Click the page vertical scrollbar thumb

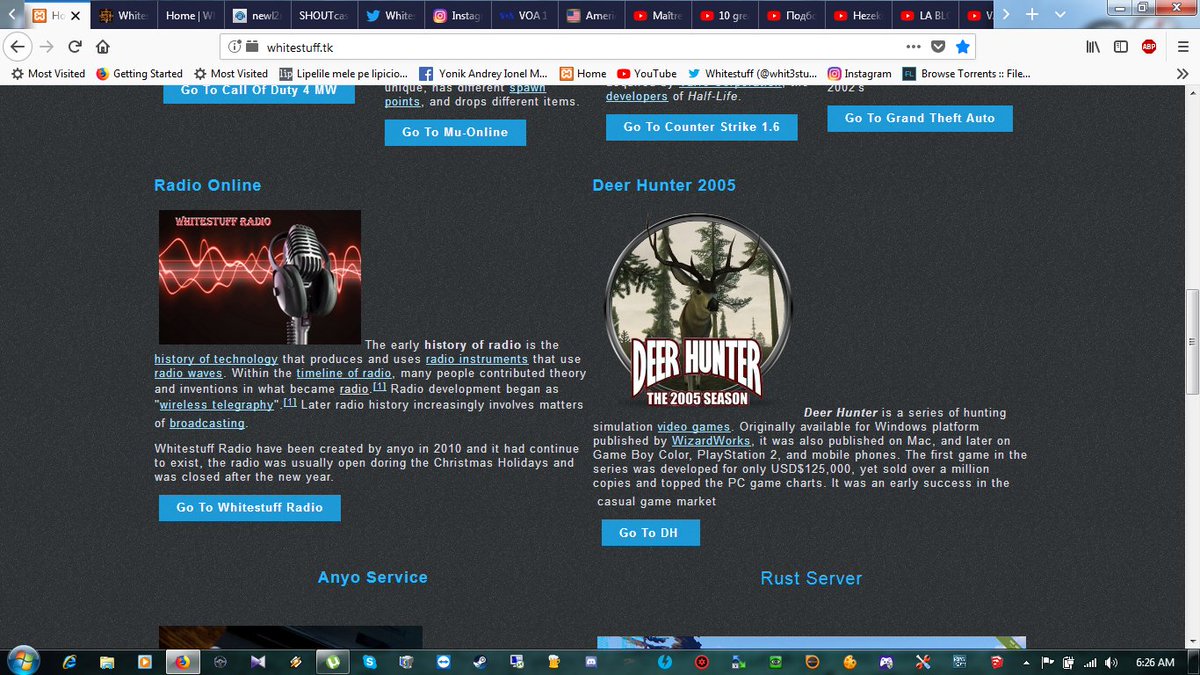coord(1191,343)
